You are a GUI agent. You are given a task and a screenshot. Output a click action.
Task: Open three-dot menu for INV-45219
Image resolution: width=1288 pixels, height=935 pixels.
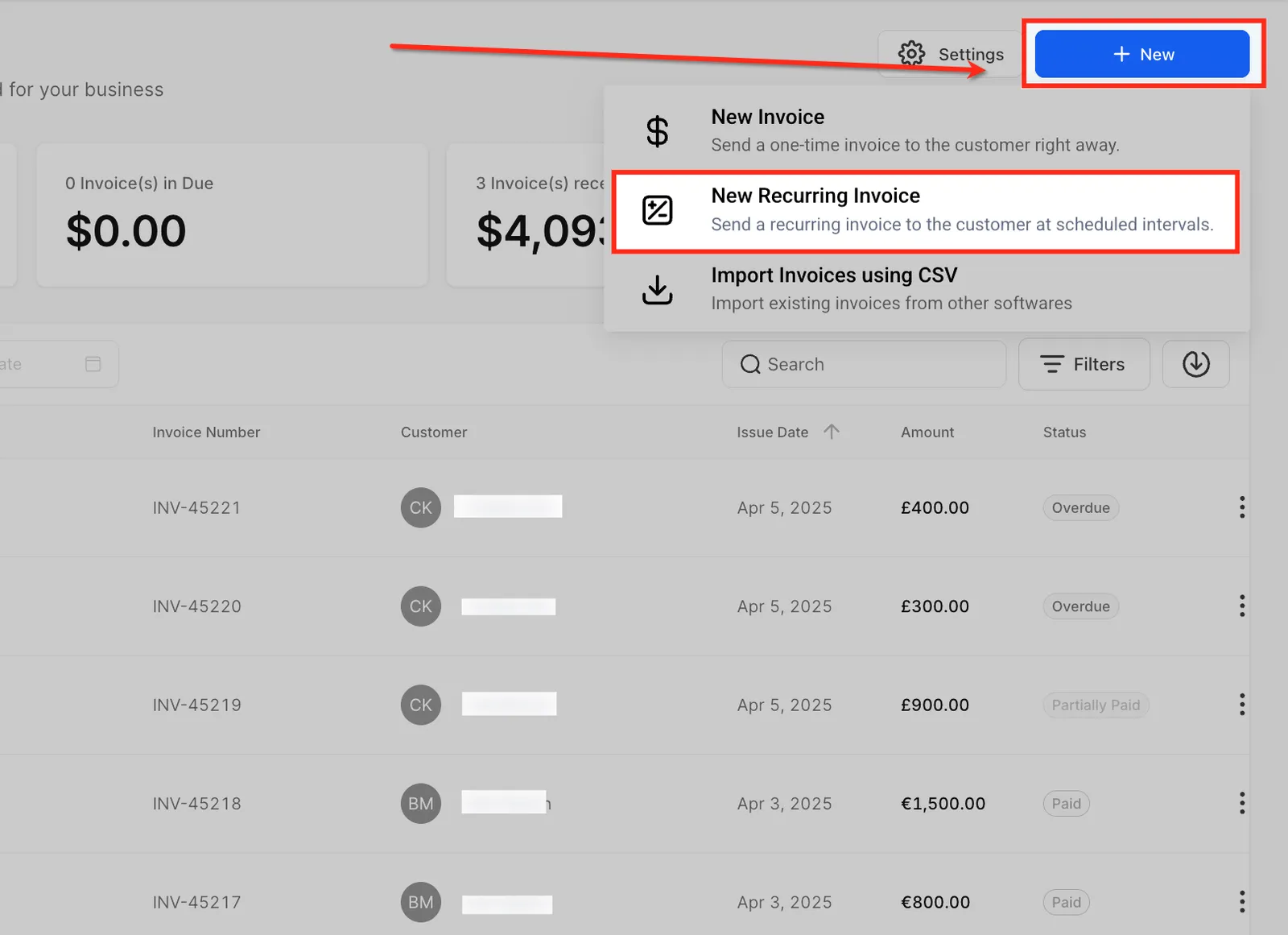coord(1242,705)
